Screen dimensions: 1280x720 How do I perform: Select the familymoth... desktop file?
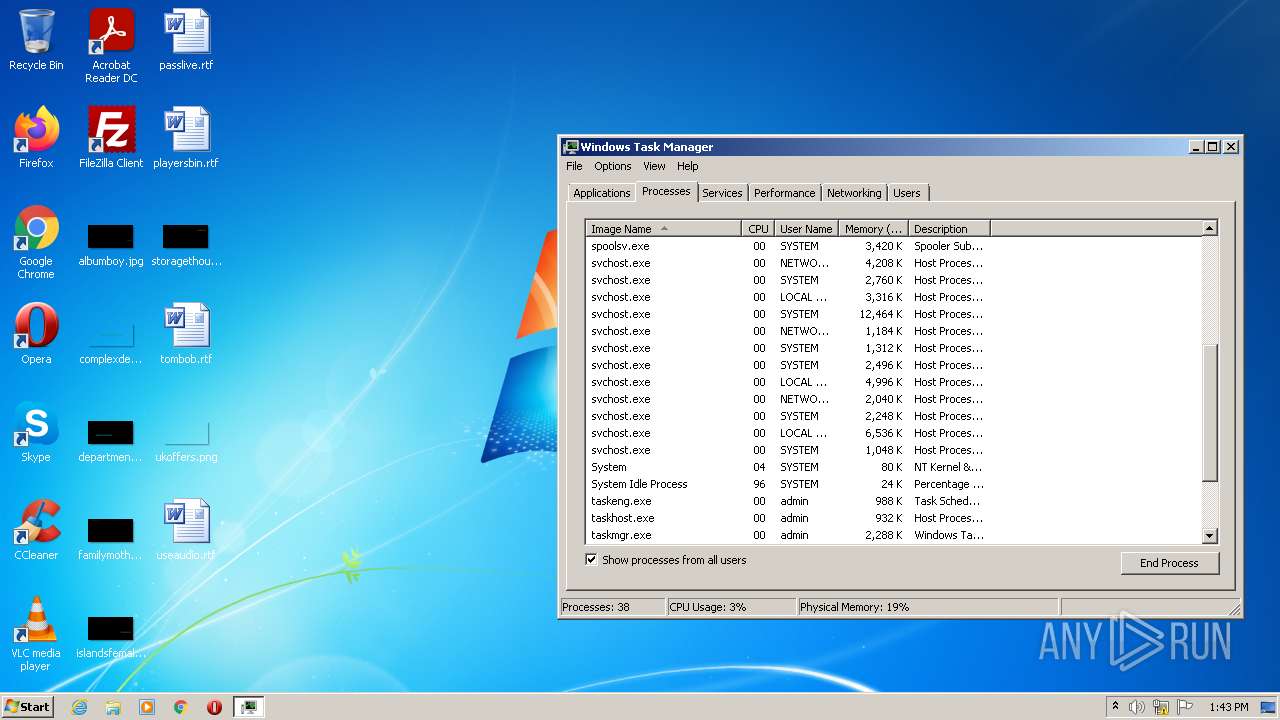point(111,539)
